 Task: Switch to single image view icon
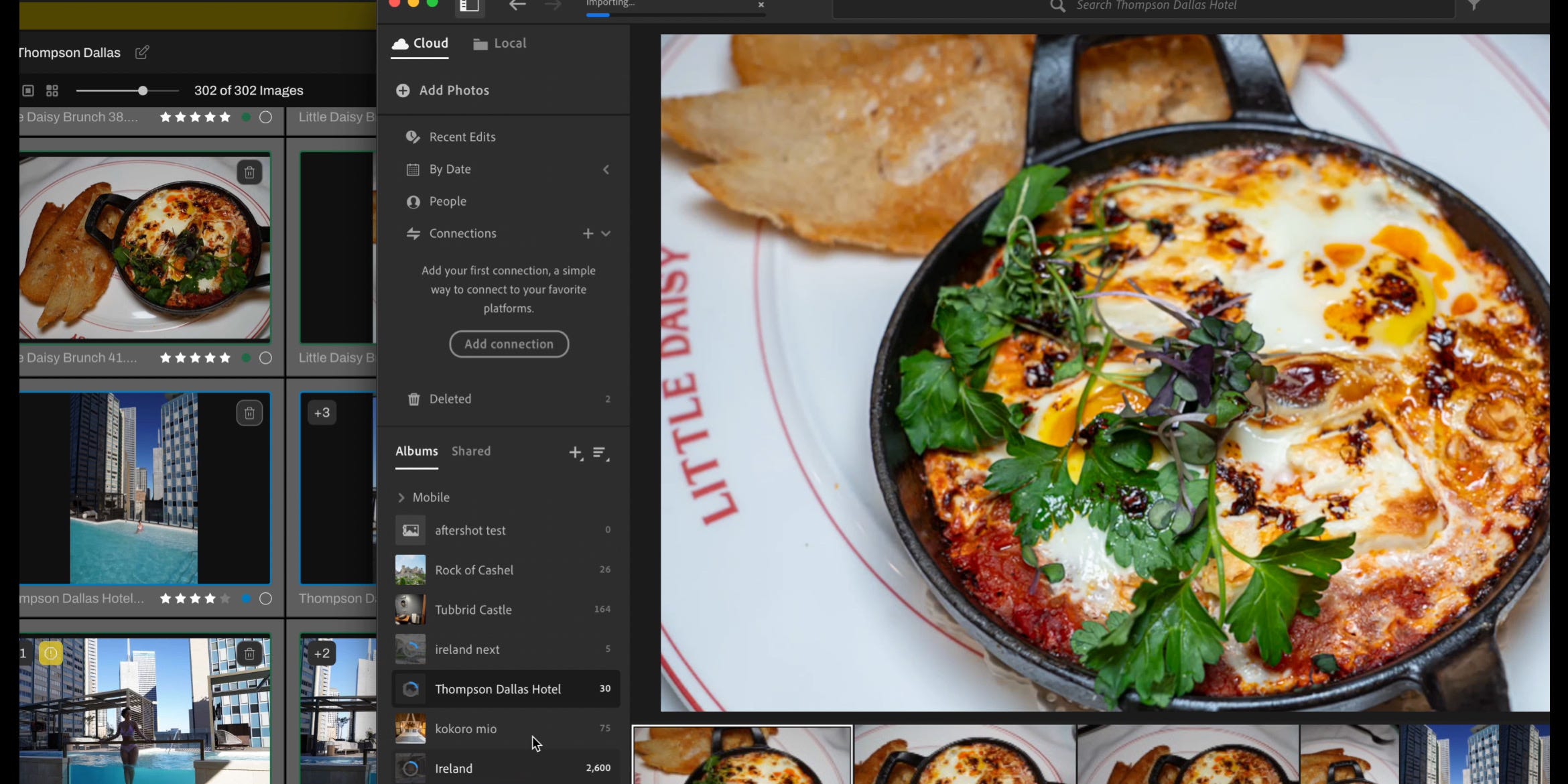coord(28,90)
